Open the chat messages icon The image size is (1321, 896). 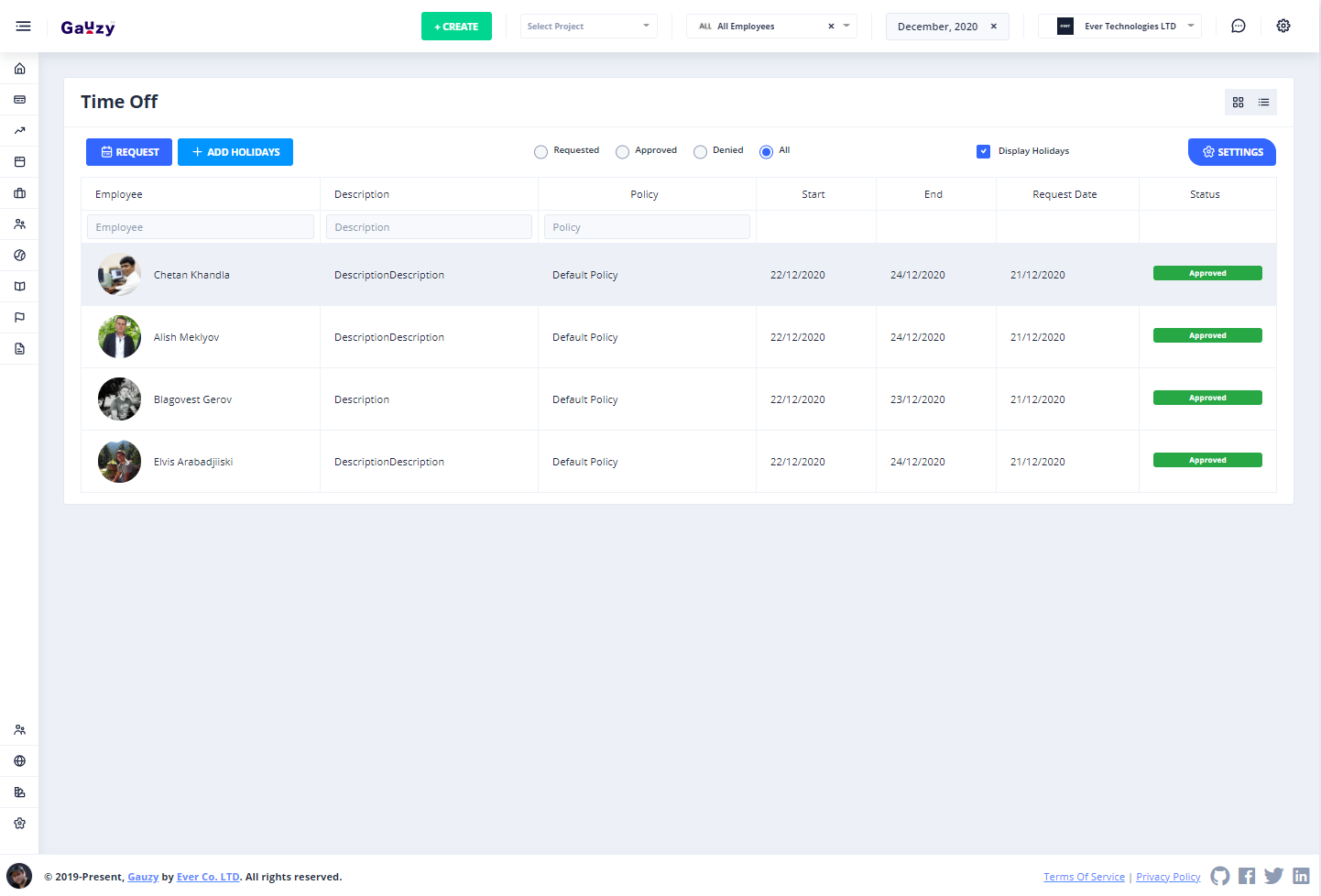(1238, 27)
